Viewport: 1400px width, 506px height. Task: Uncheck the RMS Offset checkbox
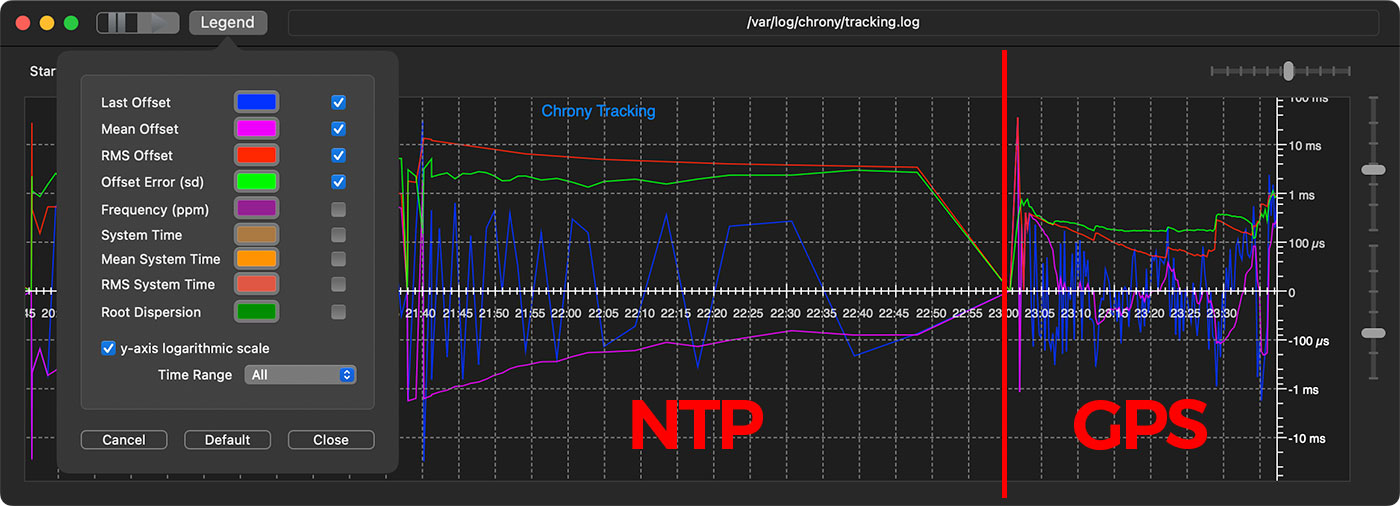[x=339, y=155]
